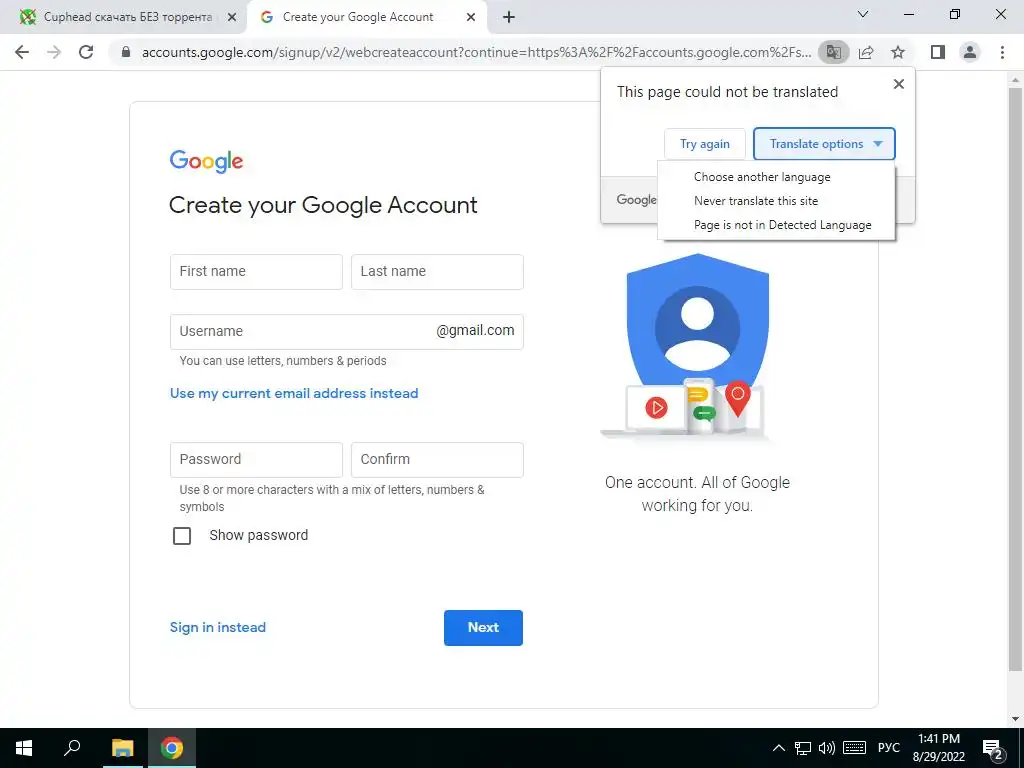Click the touch keyboard tray icon
1024x768 pixels.
coord(854,748)
